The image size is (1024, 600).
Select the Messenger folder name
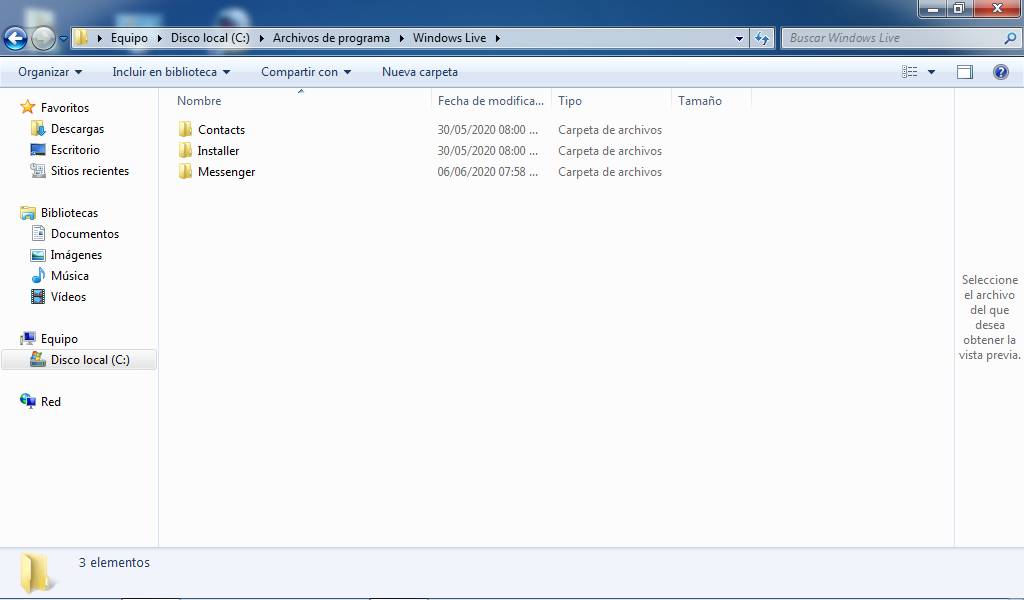click(227, 172)
